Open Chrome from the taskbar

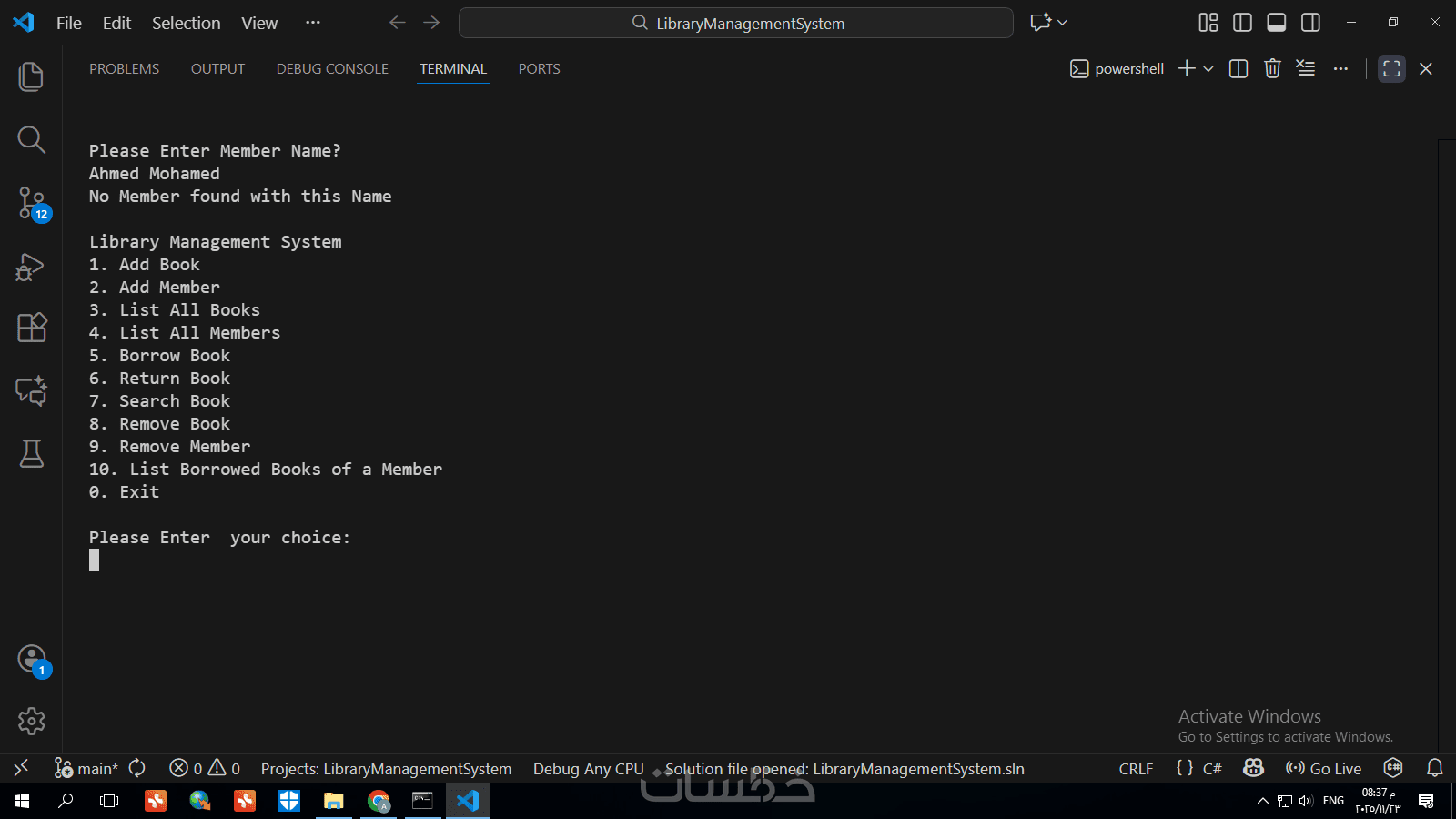(x=379, y=801)
